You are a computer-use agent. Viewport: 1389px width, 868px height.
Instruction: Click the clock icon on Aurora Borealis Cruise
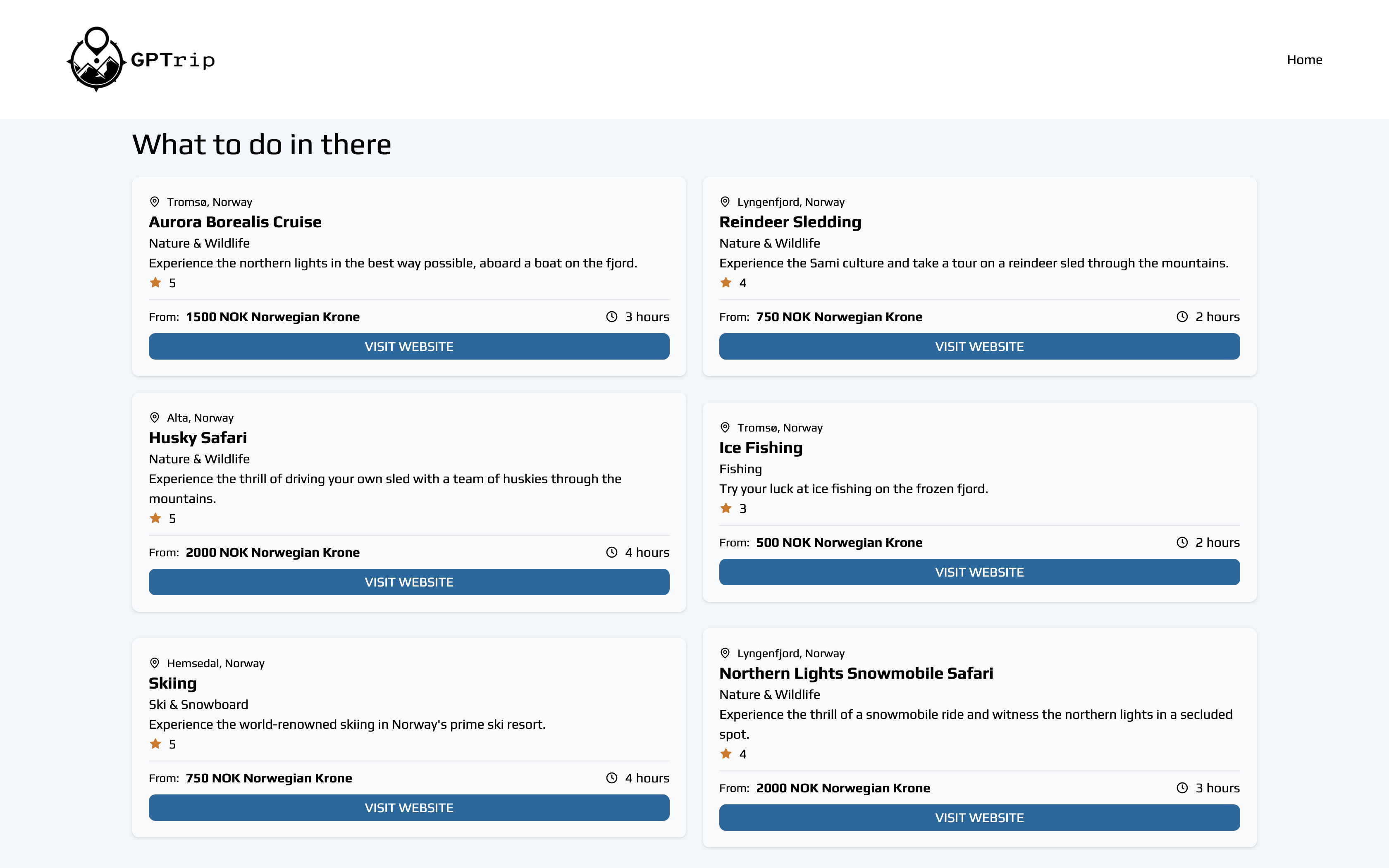612,317
